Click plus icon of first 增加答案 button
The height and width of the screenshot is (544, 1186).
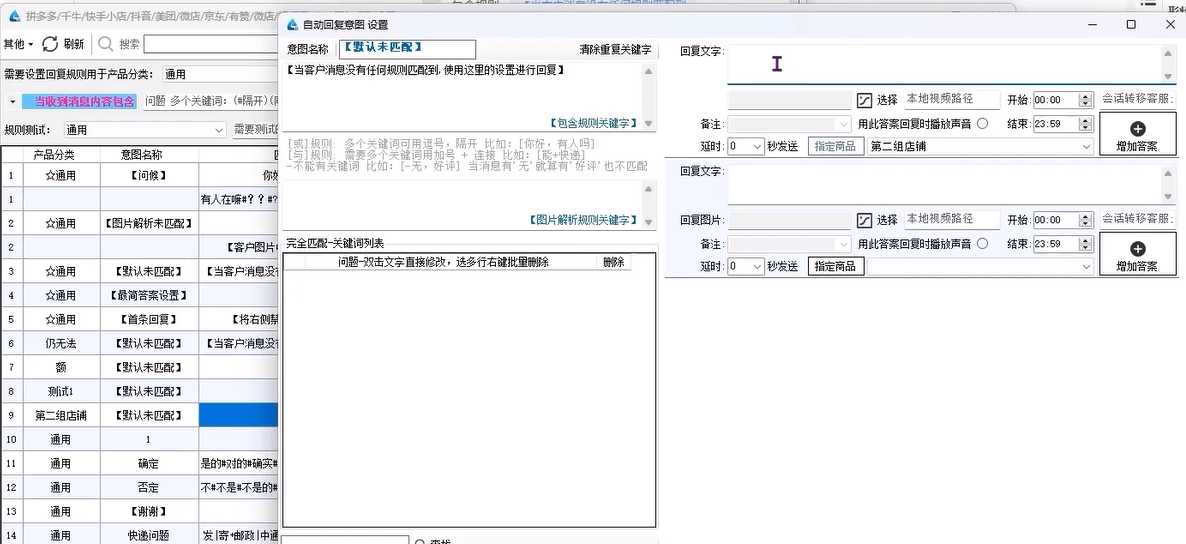coord(1137,128)
